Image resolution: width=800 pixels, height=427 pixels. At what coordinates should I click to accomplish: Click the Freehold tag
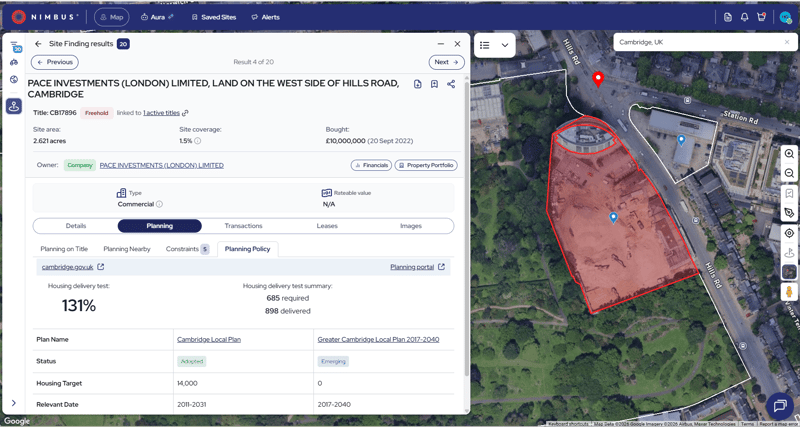click(96, 113)
